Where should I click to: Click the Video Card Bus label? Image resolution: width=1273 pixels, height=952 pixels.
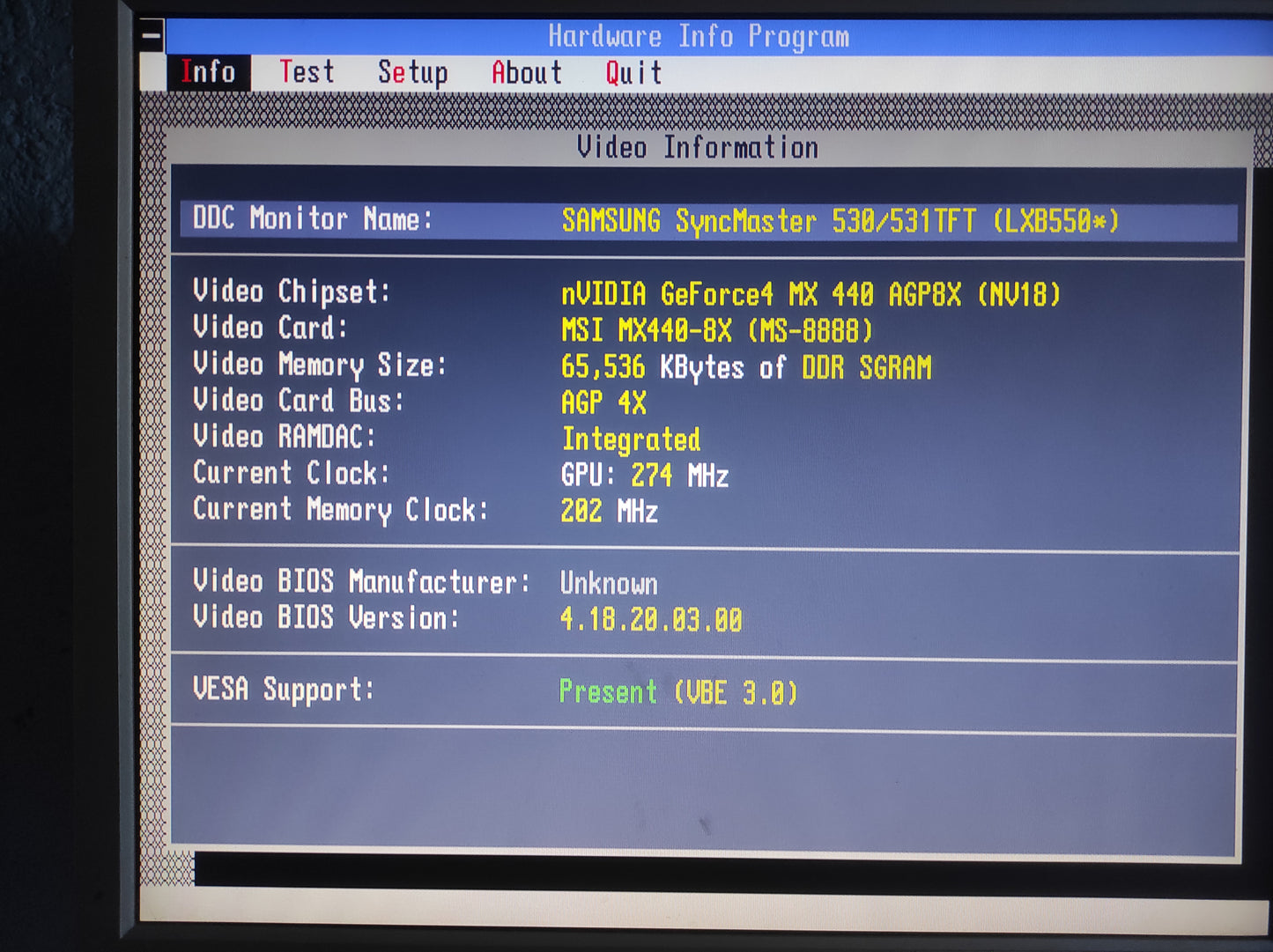click(x=299, y=401)
